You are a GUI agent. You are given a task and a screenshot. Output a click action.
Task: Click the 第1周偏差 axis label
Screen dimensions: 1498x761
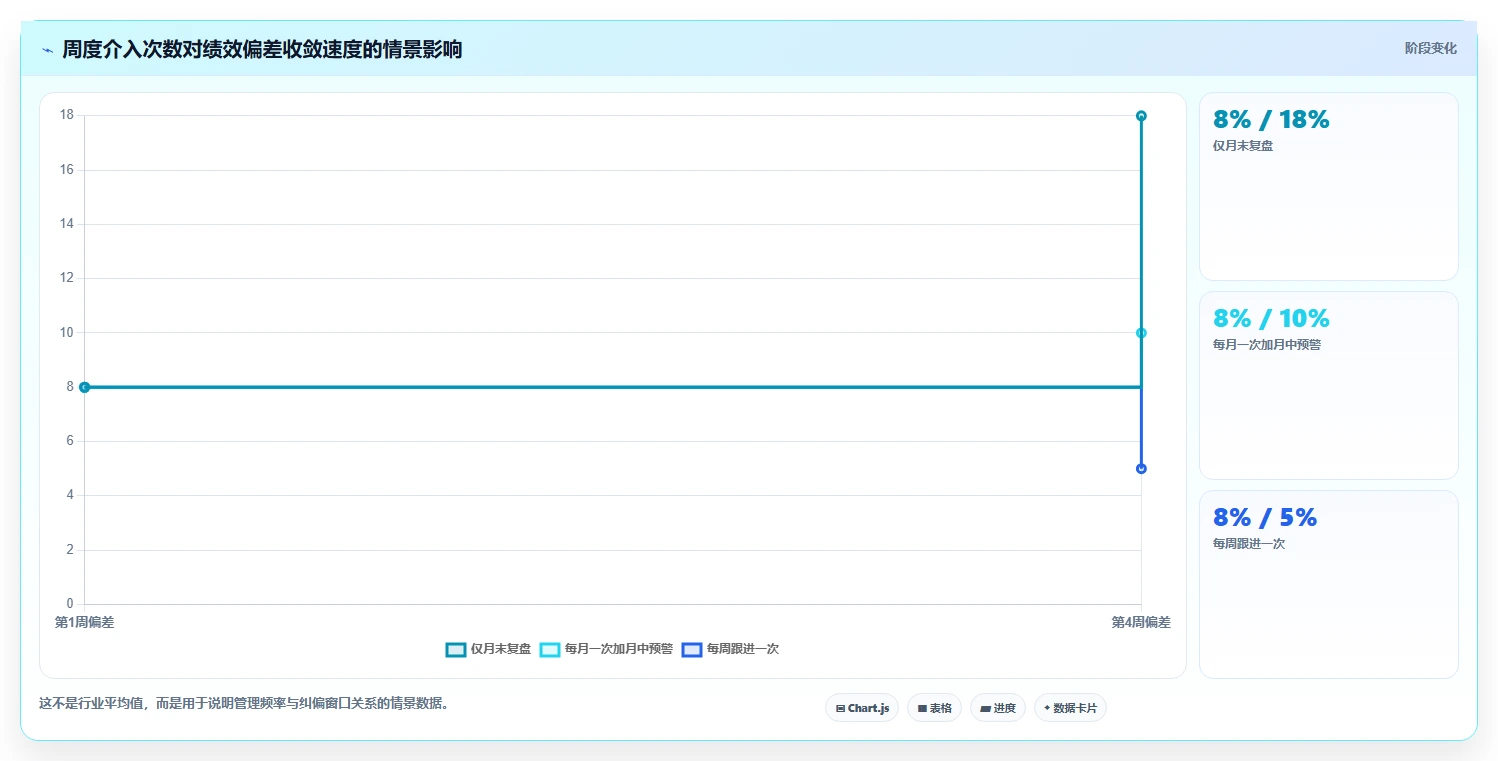(85, 622)
